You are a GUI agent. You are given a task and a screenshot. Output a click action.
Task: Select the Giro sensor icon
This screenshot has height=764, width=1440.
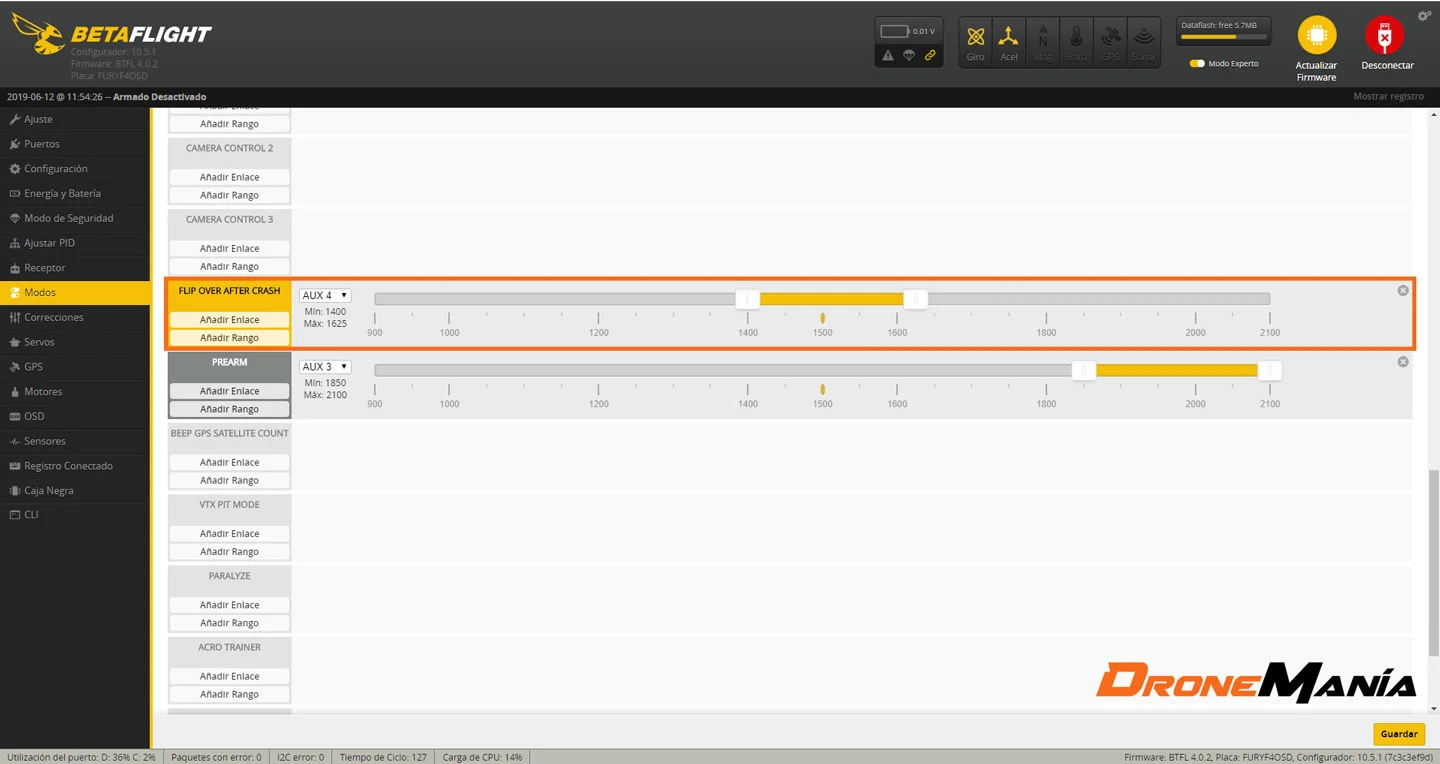tap(975, 40)
